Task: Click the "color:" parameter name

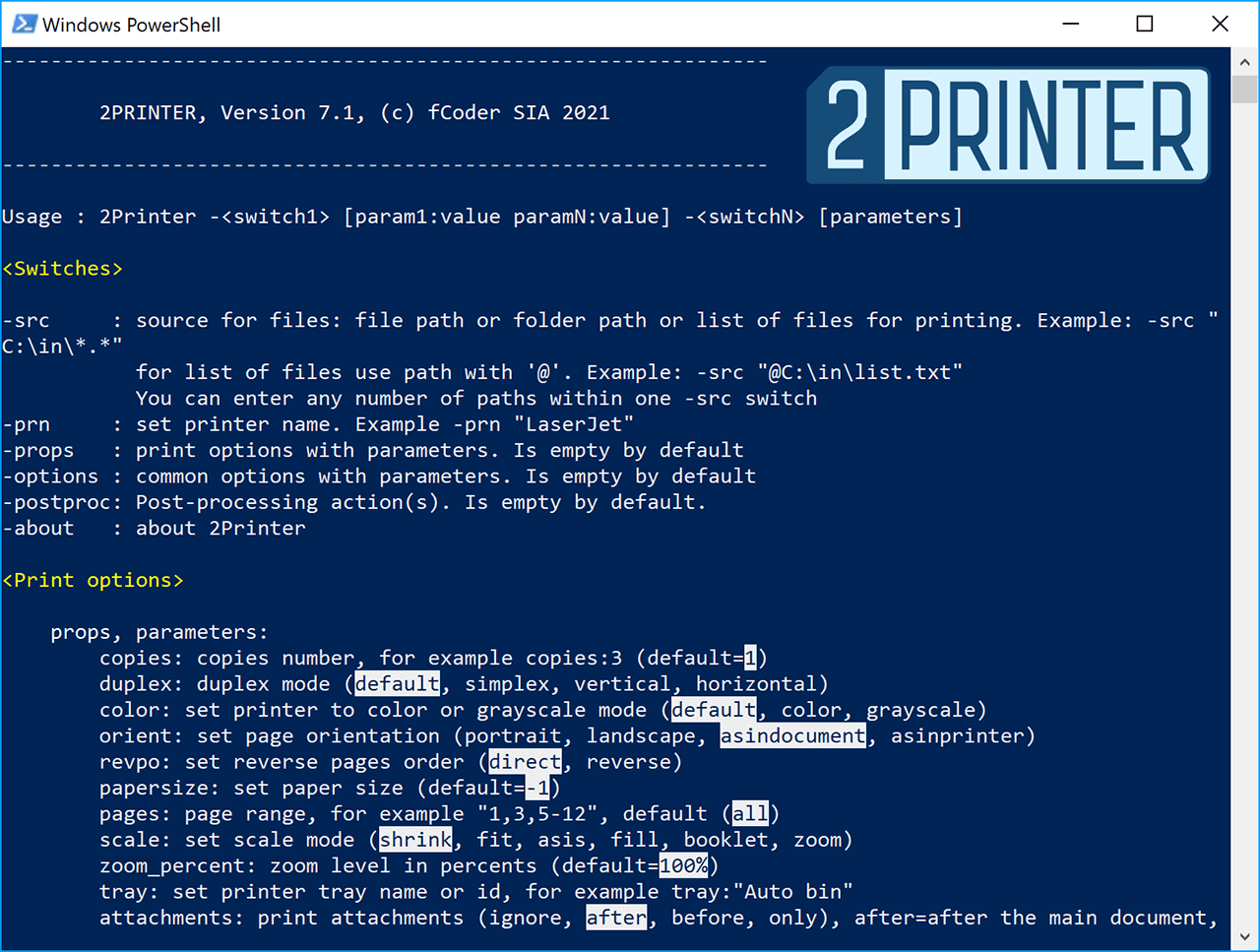Action: point(136,710)
